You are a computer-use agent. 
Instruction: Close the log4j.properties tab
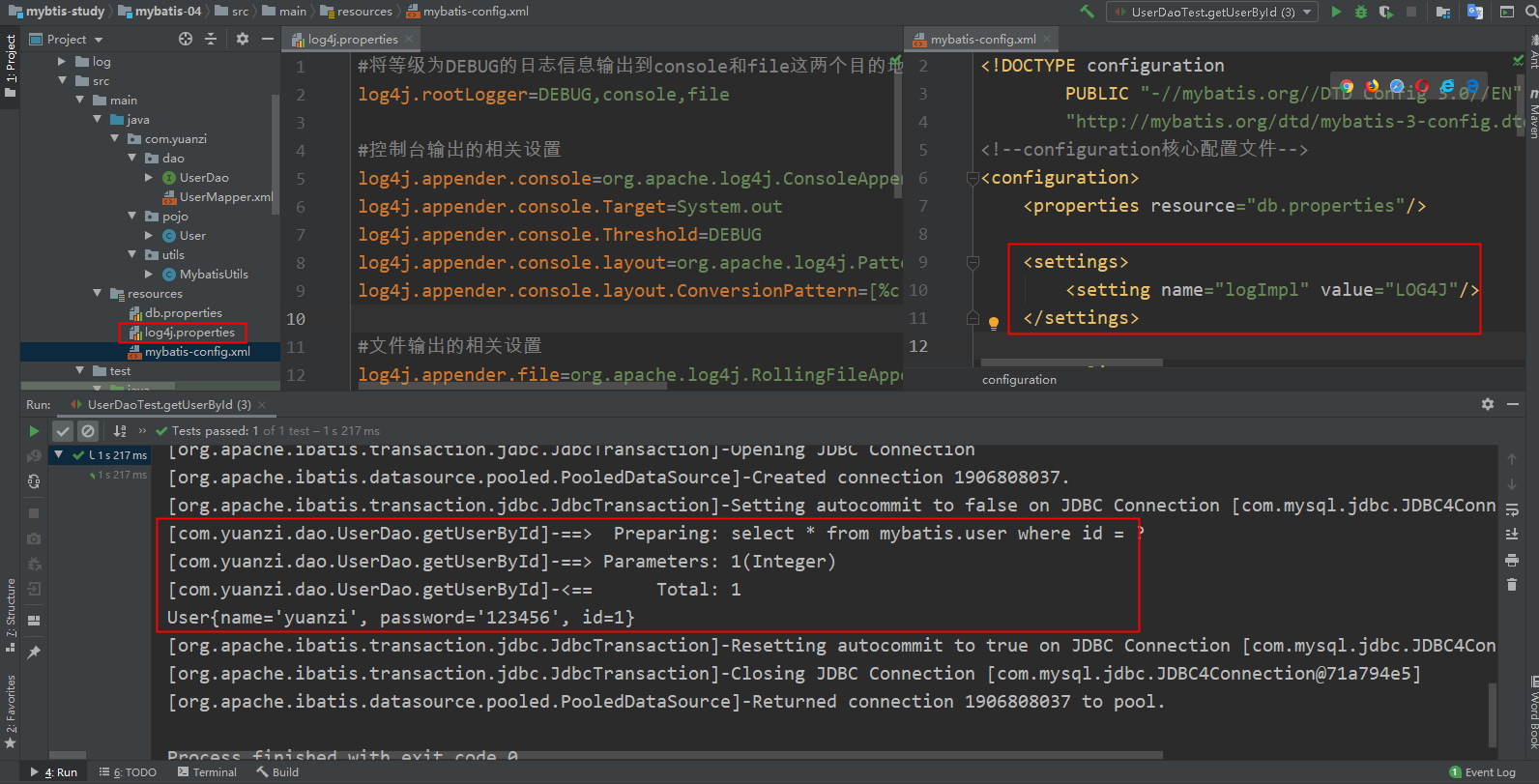(x=409, y=39)
